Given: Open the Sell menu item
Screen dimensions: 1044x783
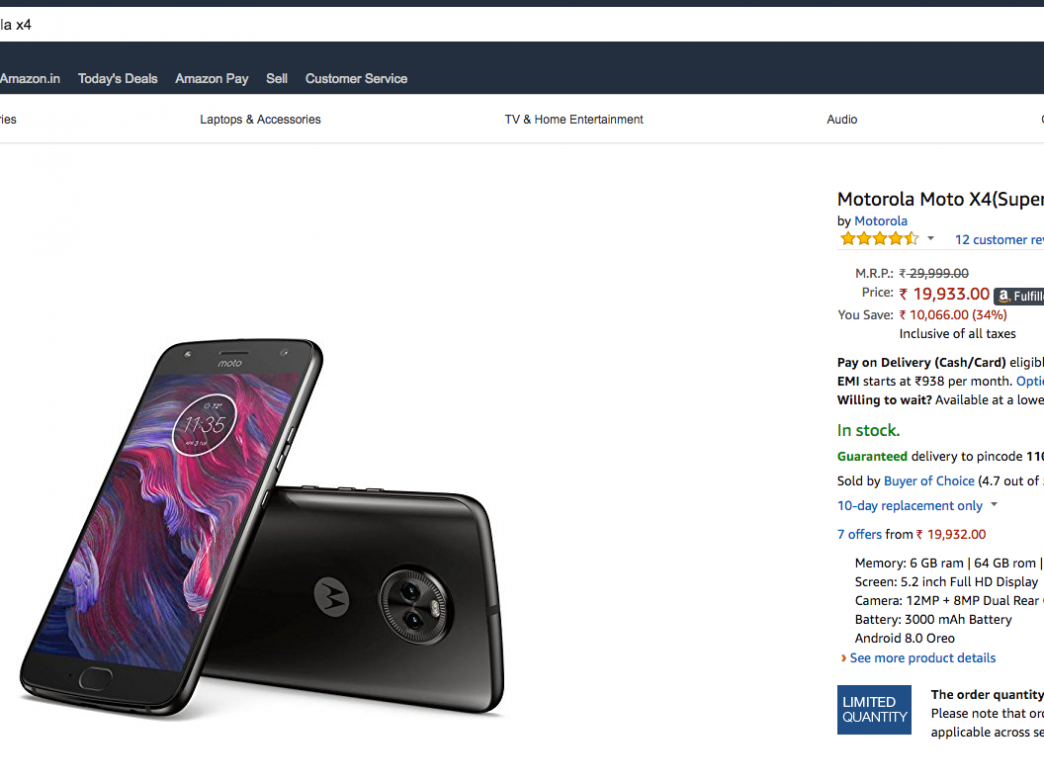Looking at the screenshot, I should tap(277, 79).
